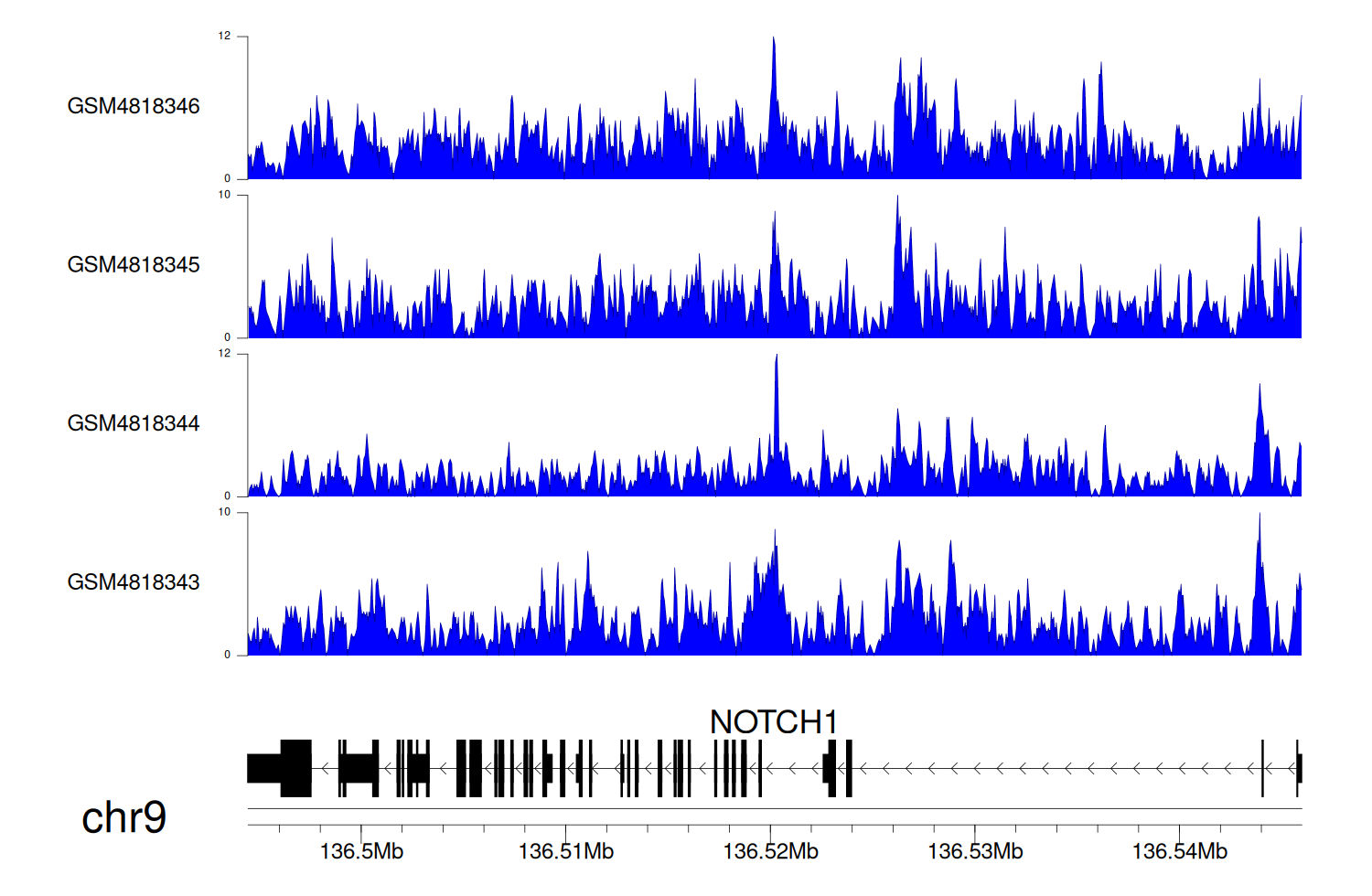The image size is (1372, 896).
Task: Select the 136.53Mb axis label
Action: [975, 852]
